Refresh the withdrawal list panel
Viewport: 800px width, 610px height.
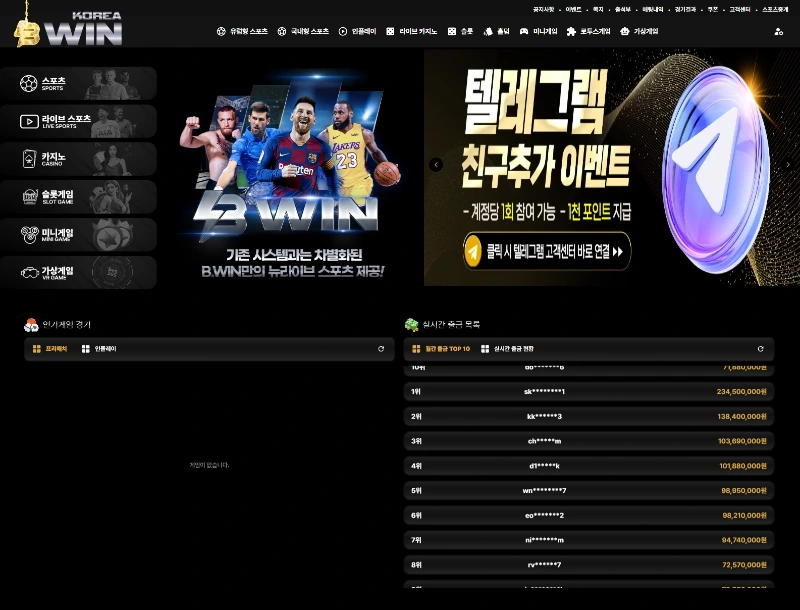point(760,349)
